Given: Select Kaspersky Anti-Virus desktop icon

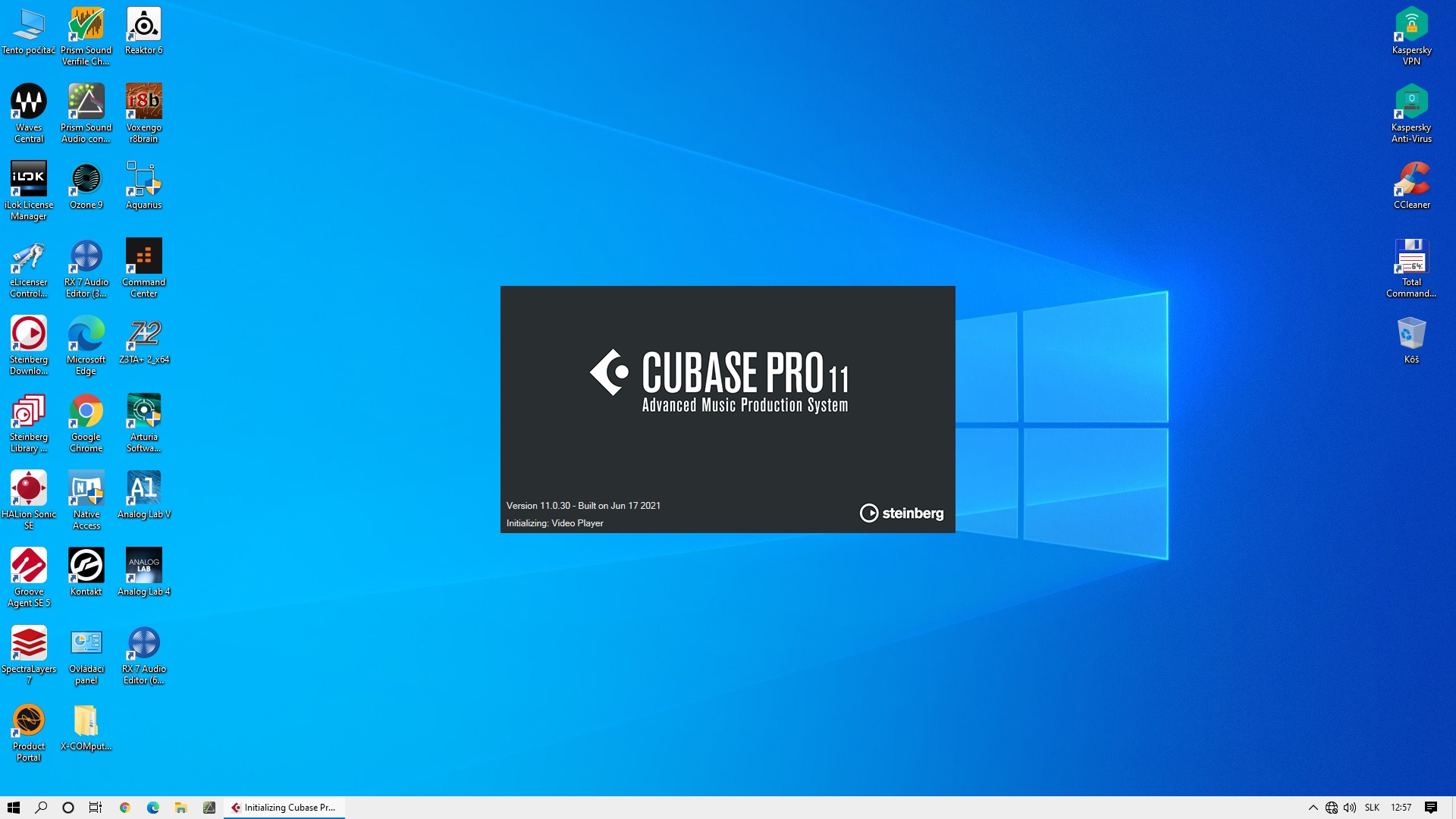Looking at the screenshot, I should pyautogui.click(x=1411, y=114).
